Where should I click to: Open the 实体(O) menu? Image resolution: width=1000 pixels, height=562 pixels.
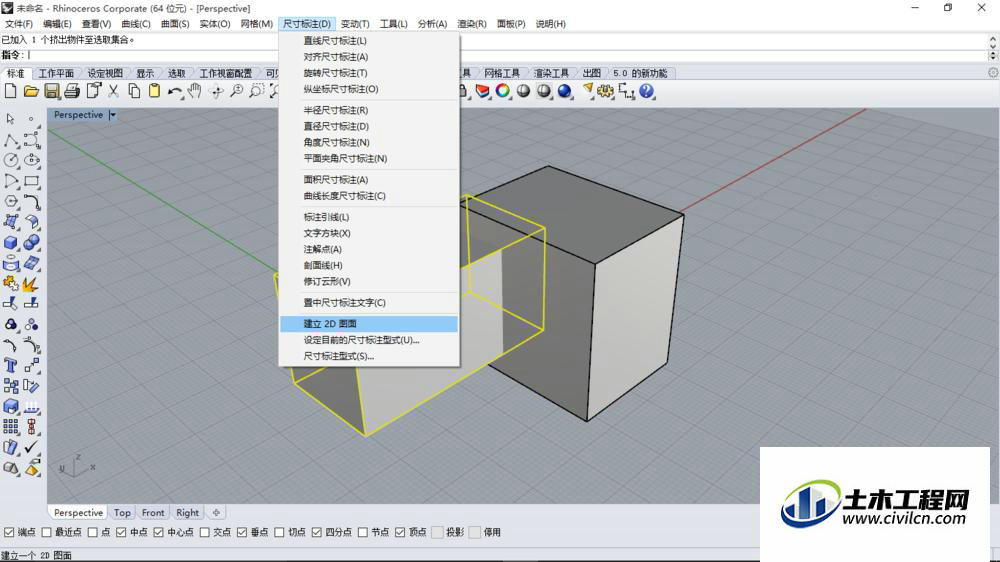tap(215, 24)
